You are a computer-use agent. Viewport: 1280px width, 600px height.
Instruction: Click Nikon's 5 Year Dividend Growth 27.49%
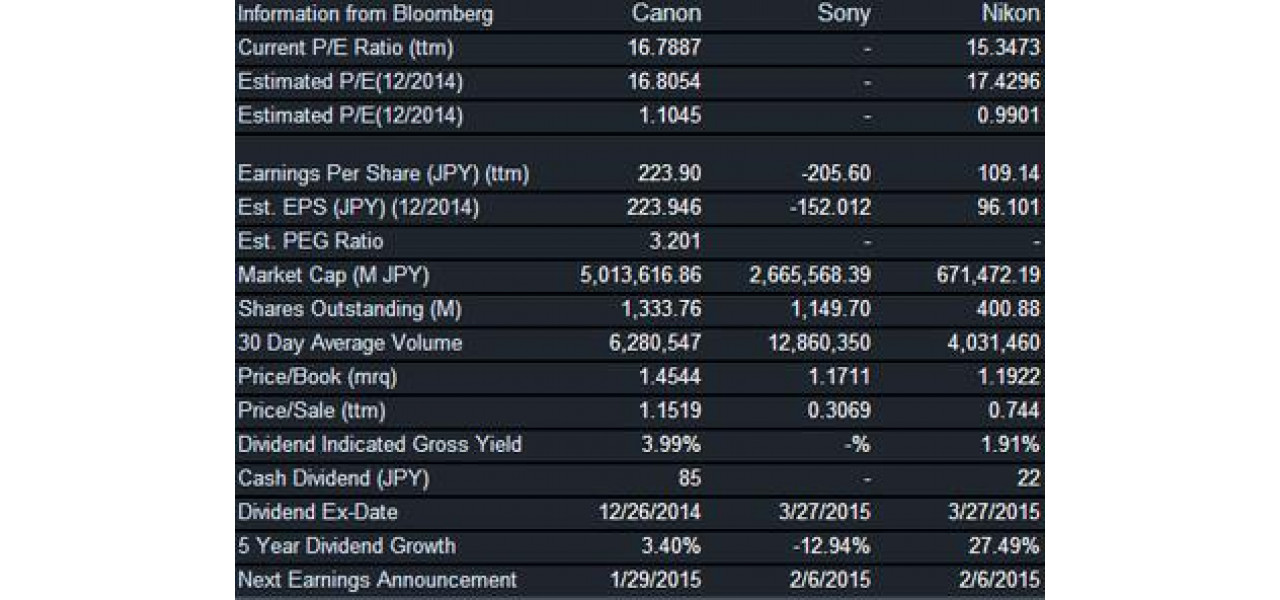coord(1007,546)
